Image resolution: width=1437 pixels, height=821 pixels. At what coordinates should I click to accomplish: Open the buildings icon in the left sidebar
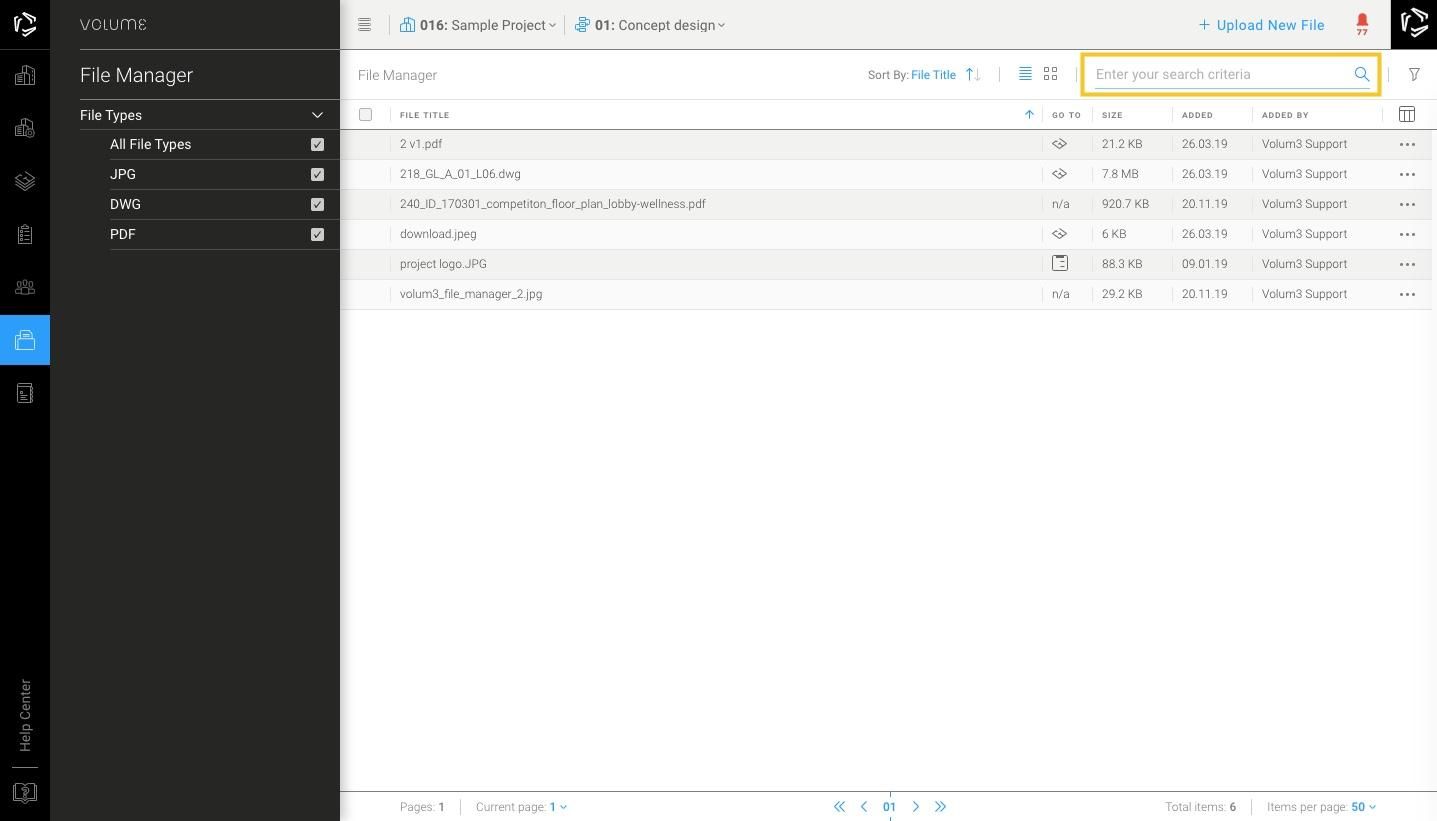[x=25, y=76]
